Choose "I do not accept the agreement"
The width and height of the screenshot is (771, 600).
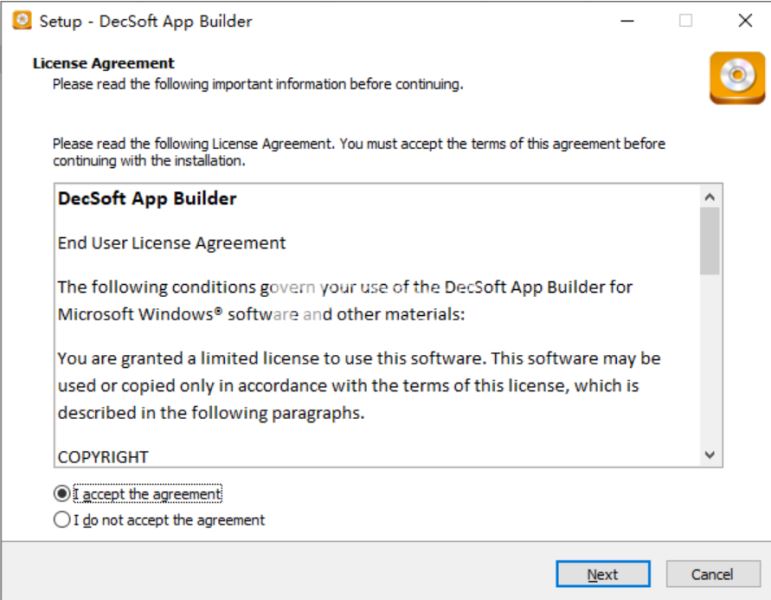pos(63,520)
